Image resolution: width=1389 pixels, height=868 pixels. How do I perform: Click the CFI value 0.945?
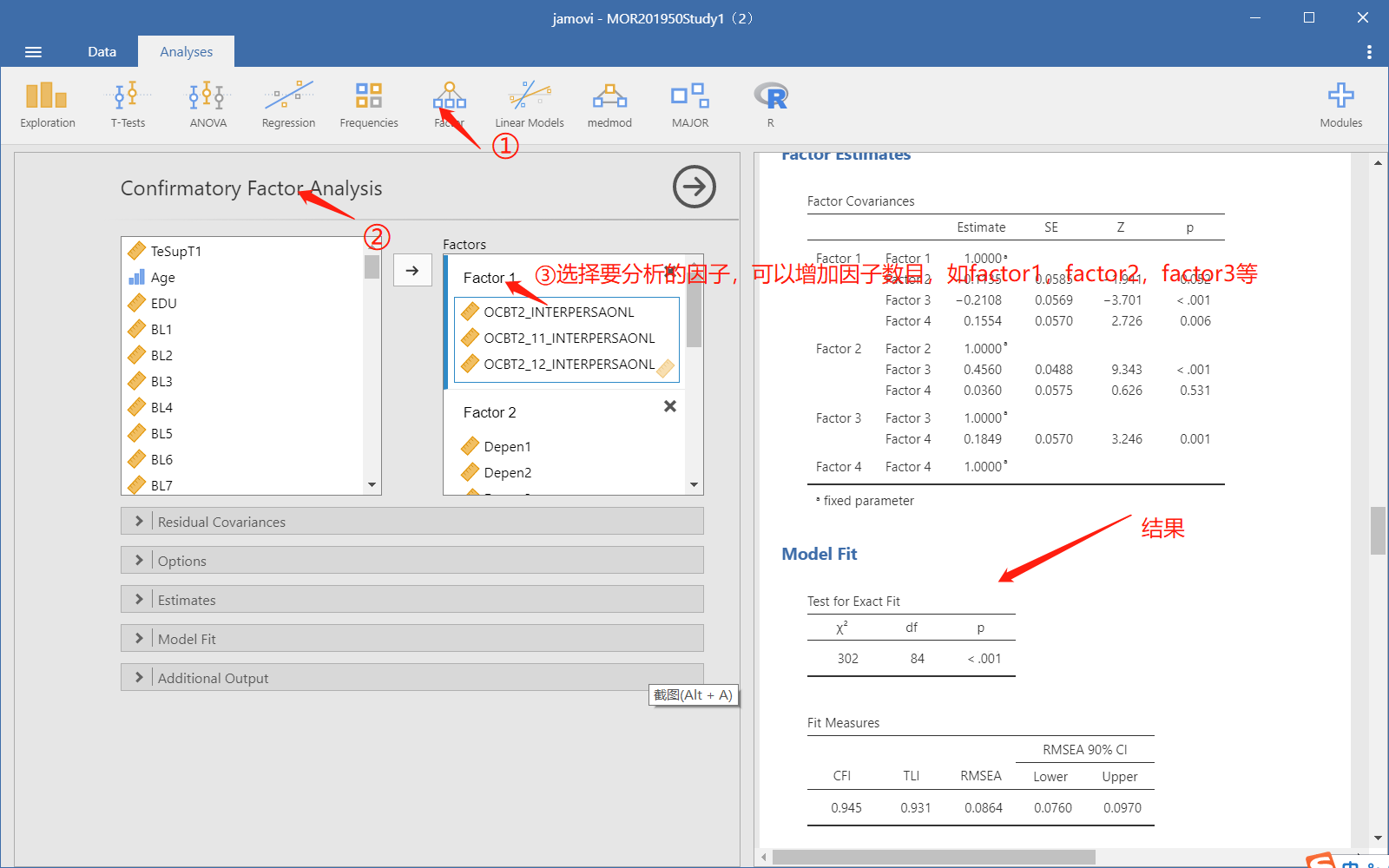846,807
